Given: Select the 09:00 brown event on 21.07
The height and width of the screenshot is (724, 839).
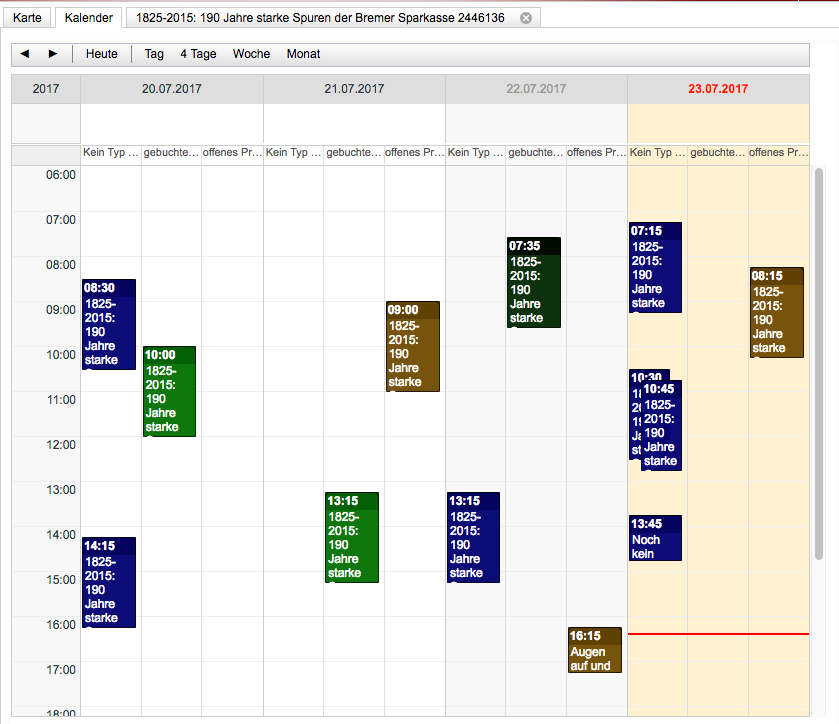Looking at the screenshot, I should click(x=412, y=347).
